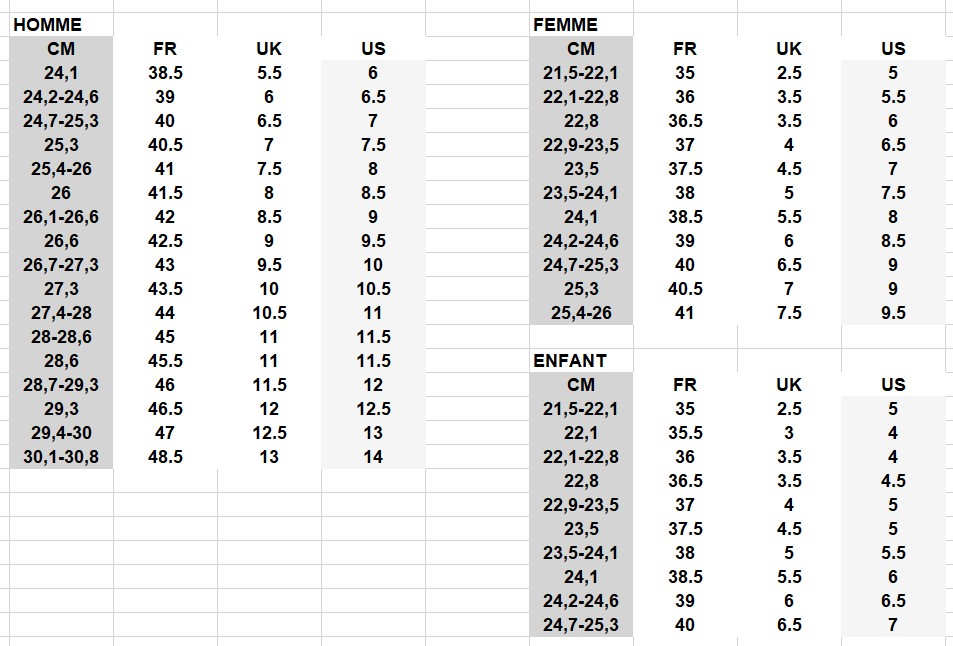Click the 26,7-27,3 CM cell
The image size is (953, 646).
[x=61, y=265]
